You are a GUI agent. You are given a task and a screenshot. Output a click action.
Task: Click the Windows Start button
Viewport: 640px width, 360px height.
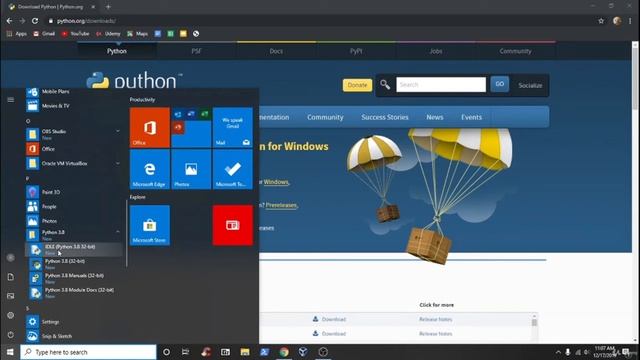point(10,352)
